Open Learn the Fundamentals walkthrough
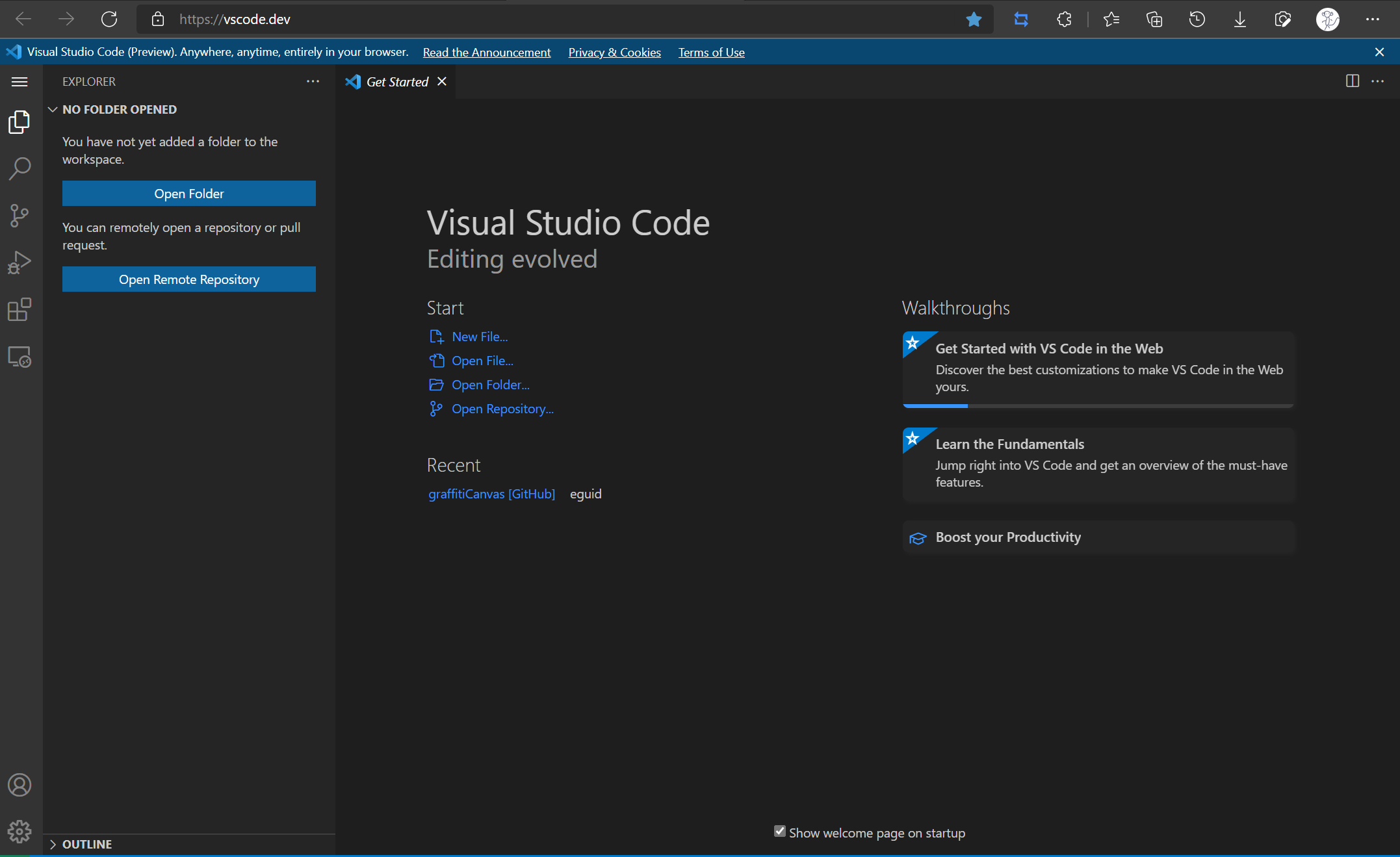Screen dimensions: 1400x857 1098,465
